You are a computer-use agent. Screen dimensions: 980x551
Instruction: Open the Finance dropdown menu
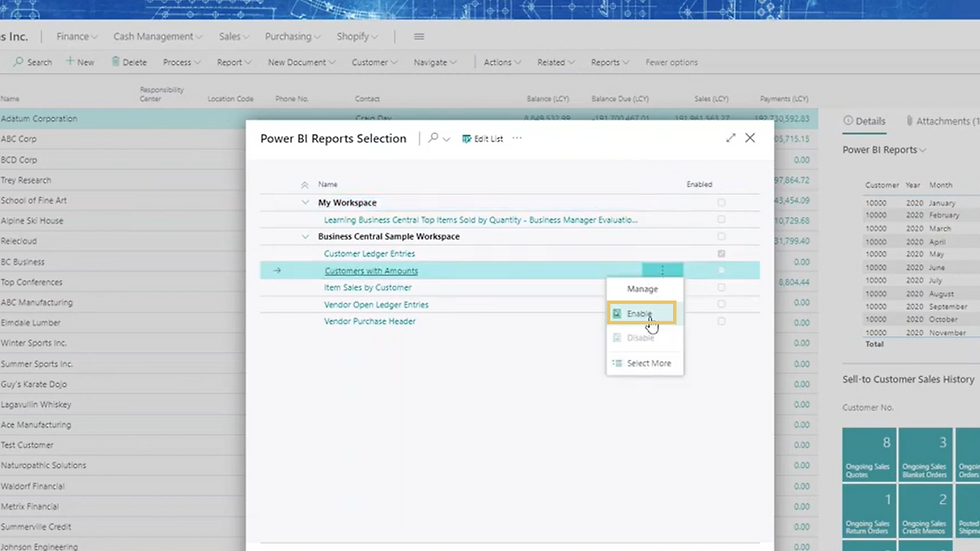point(77,36)
